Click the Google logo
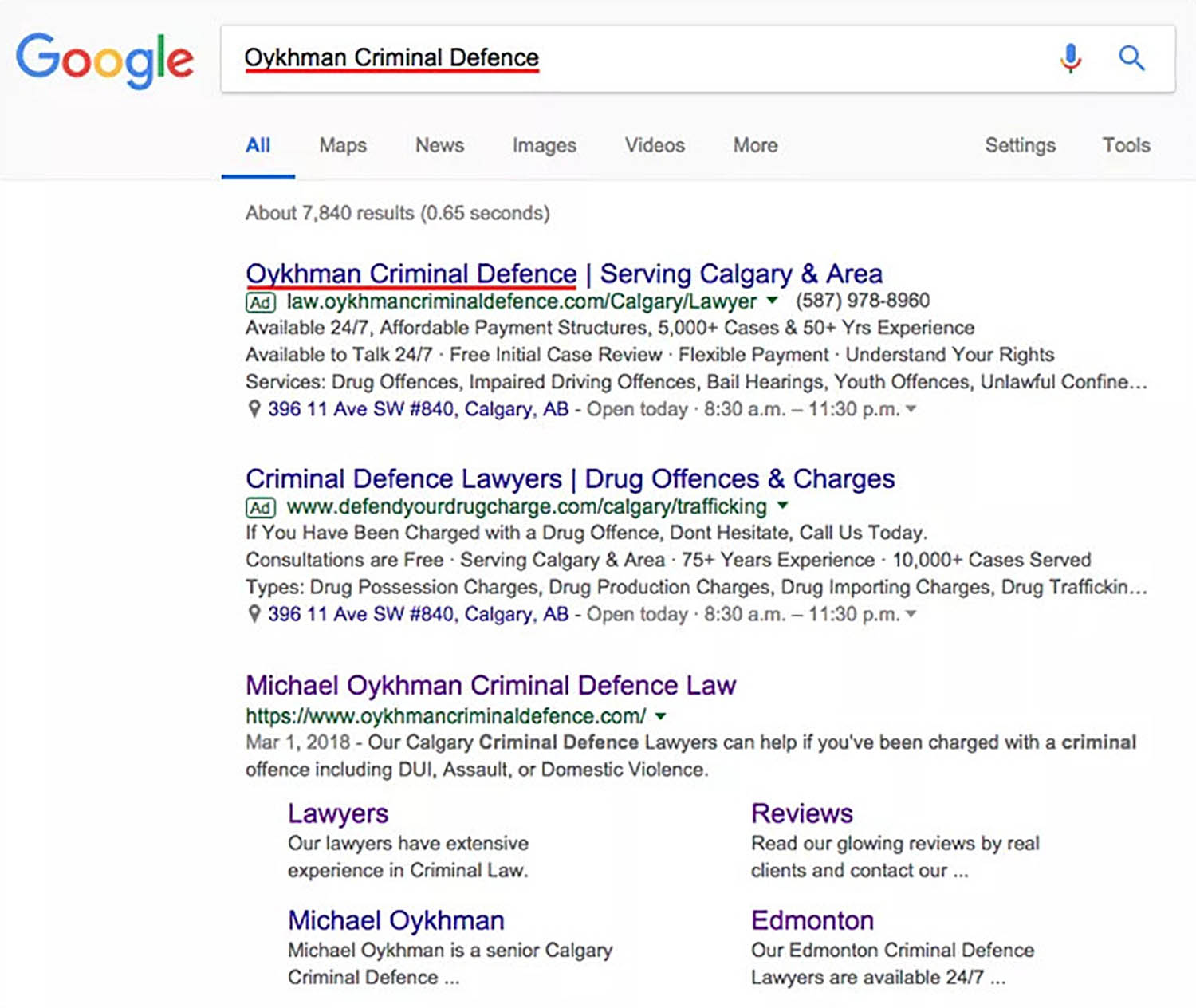Image resolution: width=1196 pixels, height=1008 pixels. (104, 60)
